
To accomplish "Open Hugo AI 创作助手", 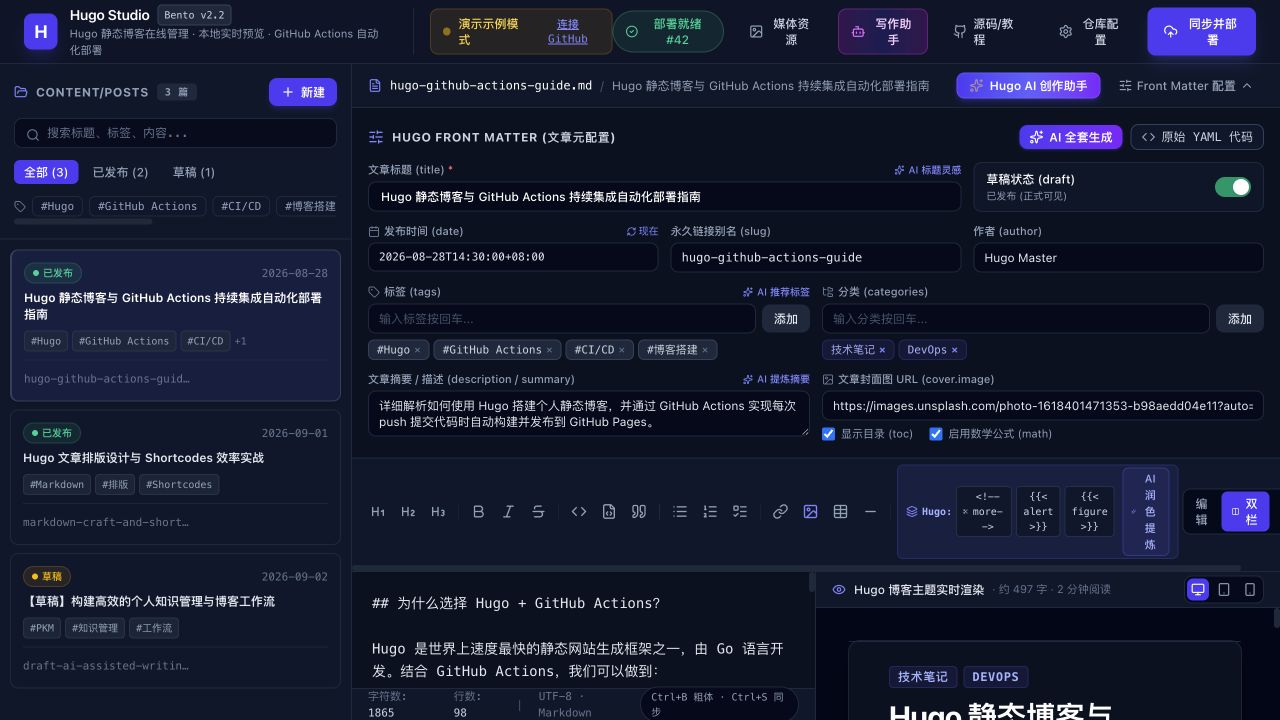I will [x=1028, y=86].
